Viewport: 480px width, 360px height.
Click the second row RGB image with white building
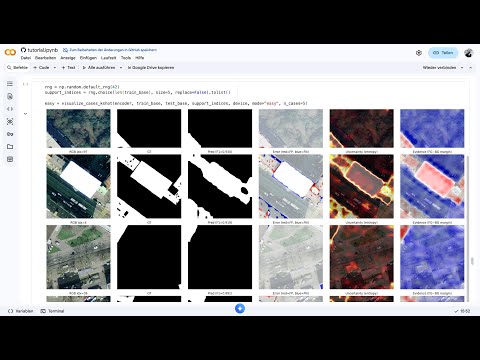point(78,186)
